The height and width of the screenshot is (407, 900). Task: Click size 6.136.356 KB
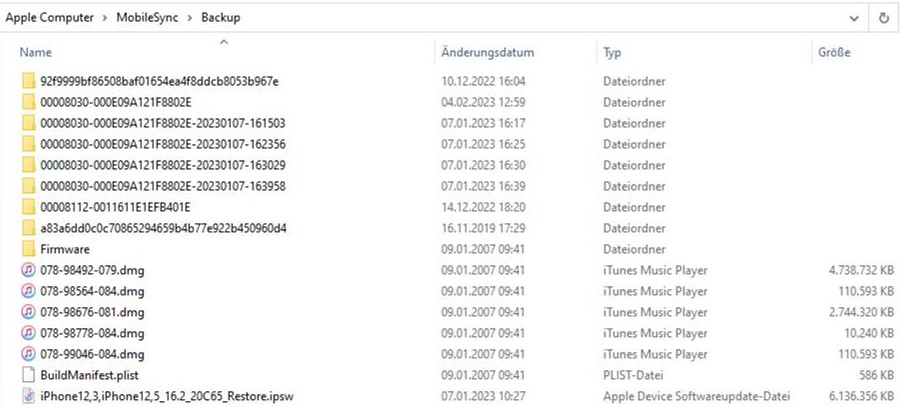click(861, 396)
